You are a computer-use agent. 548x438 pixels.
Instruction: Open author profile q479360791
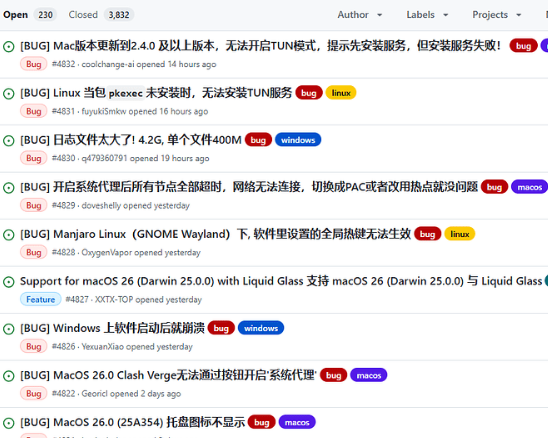point(104,158)
